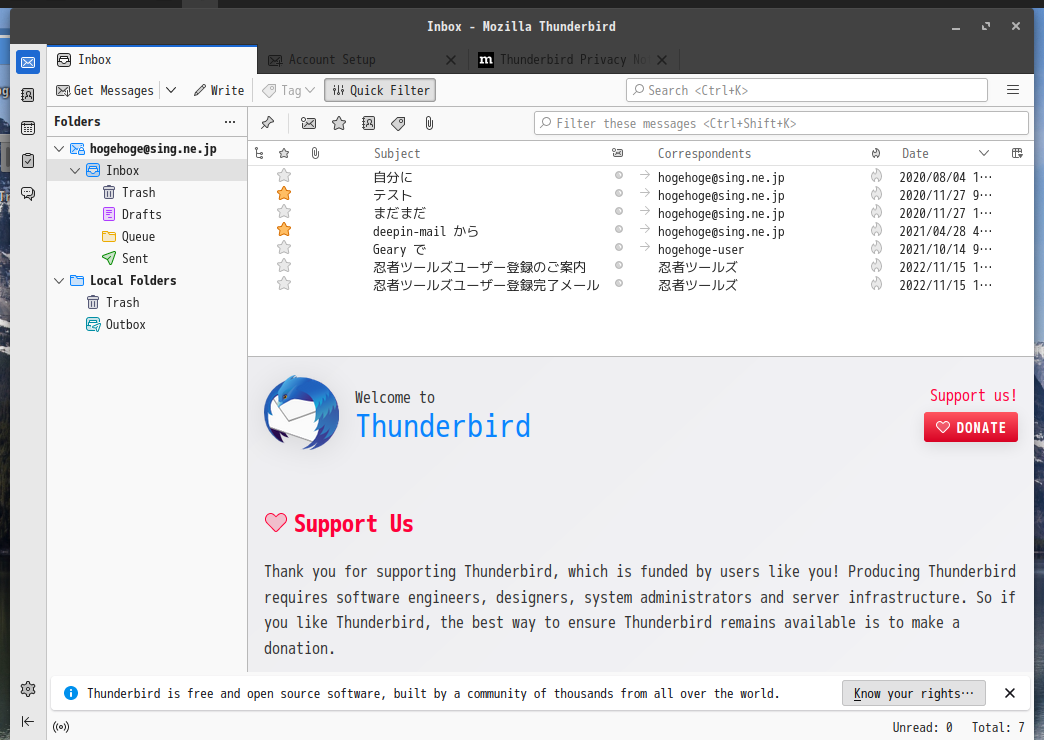1044x740 pixels.
Task: Click the Thunderbird logo in welcome pane
Action: click(302, 412)
